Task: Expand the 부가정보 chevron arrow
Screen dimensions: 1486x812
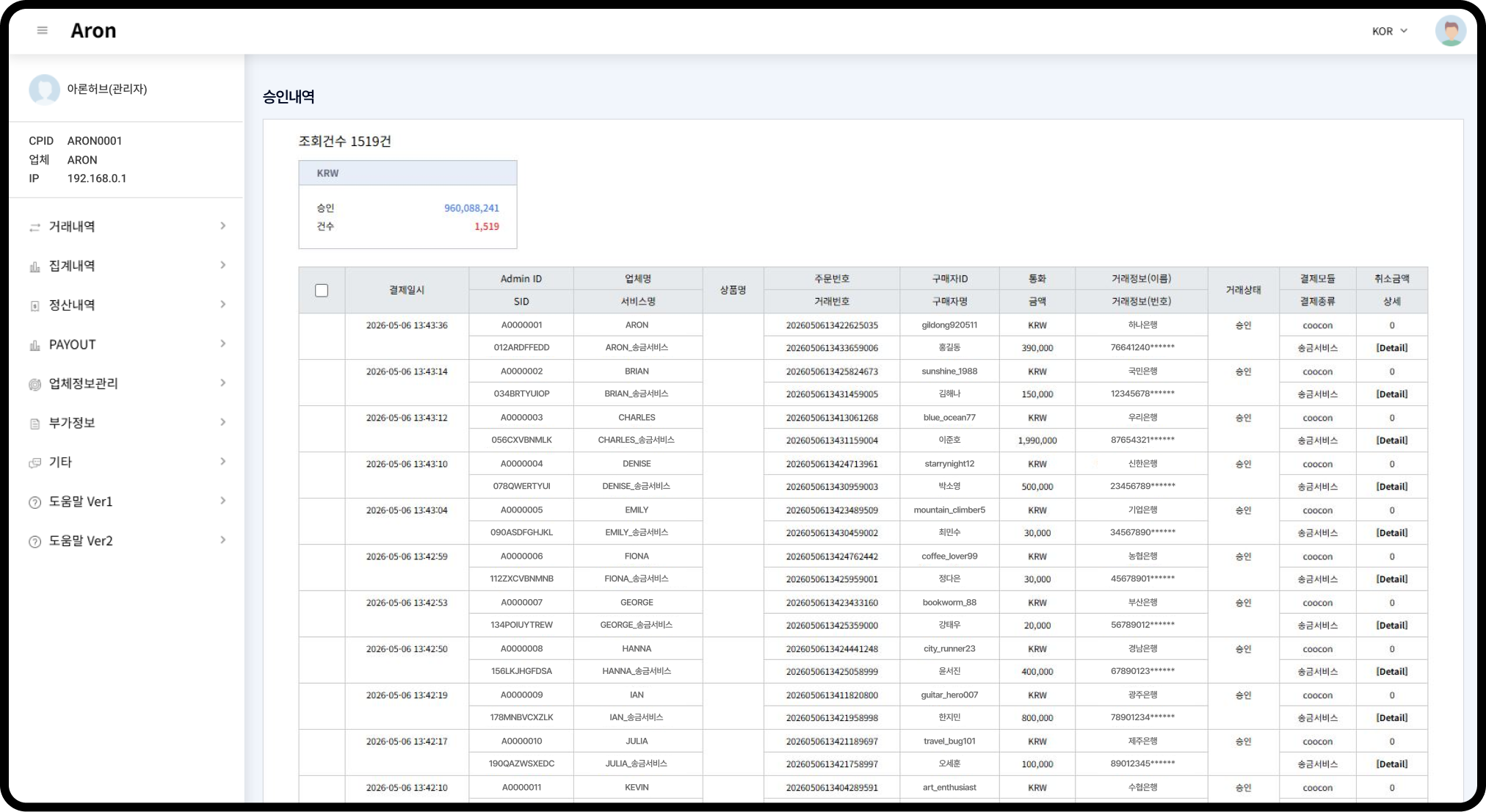Action: (222, 422)
